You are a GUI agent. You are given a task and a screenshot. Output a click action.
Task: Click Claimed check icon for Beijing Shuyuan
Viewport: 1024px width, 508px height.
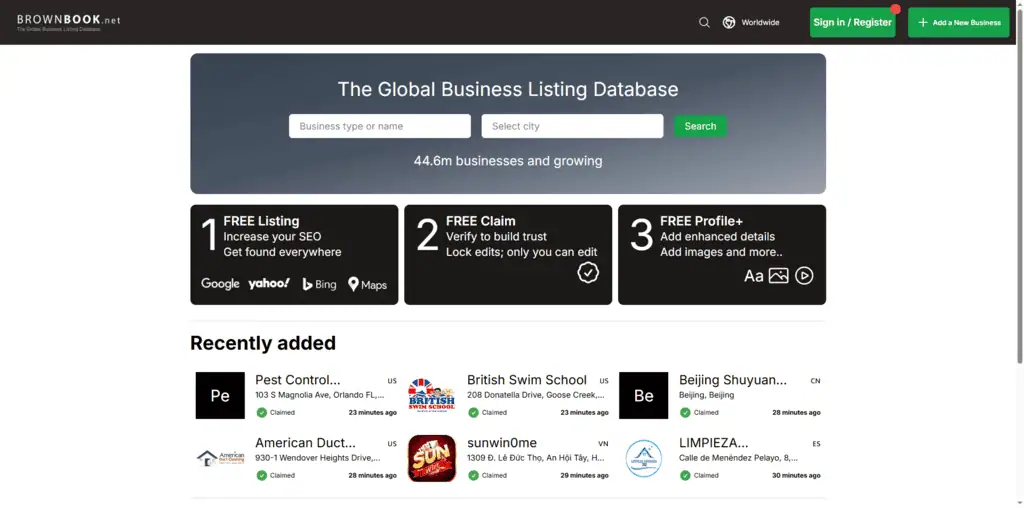[x=685, y=413]
